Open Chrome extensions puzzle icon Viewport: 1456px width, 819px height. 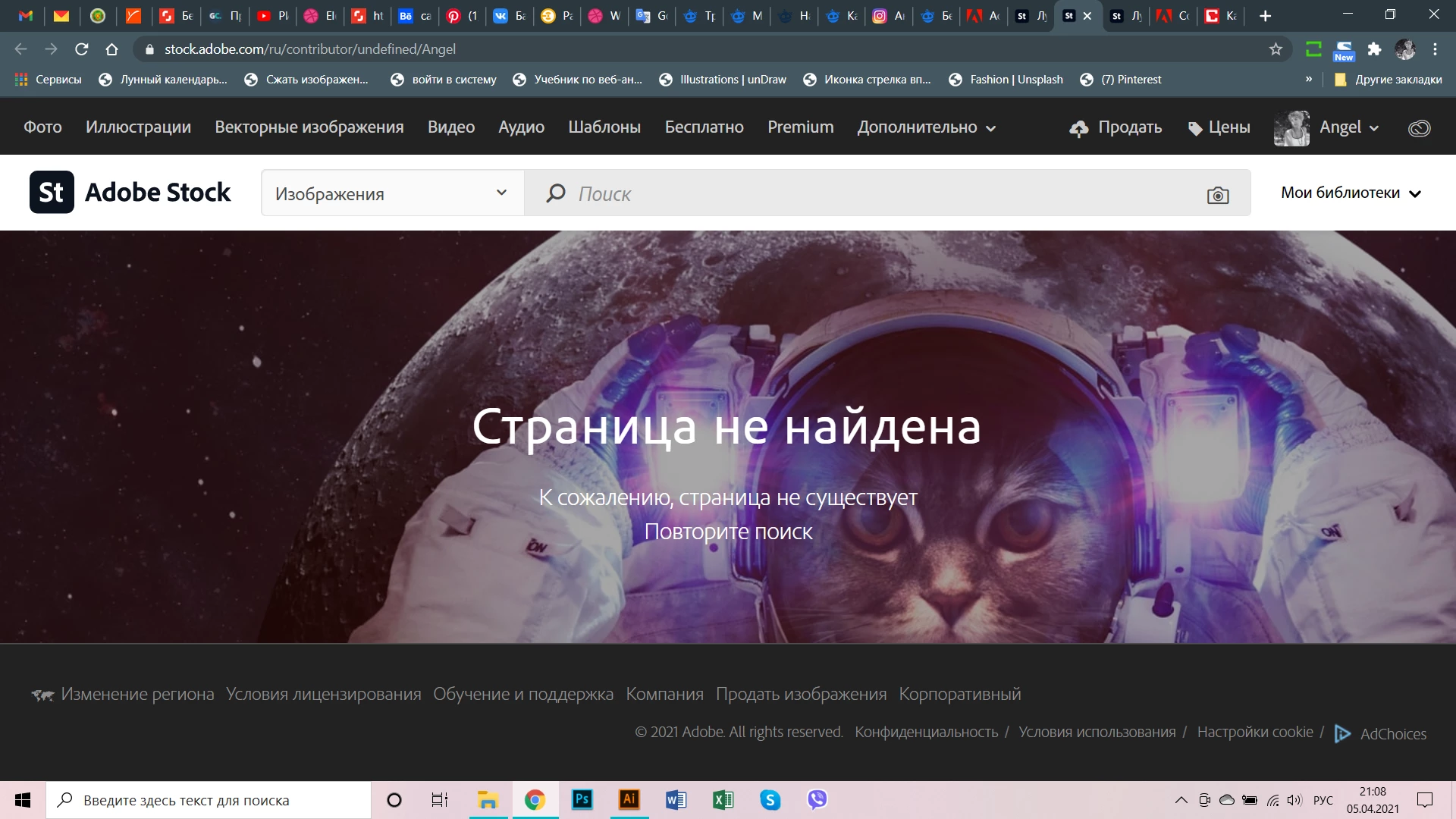coord(1374,49)
